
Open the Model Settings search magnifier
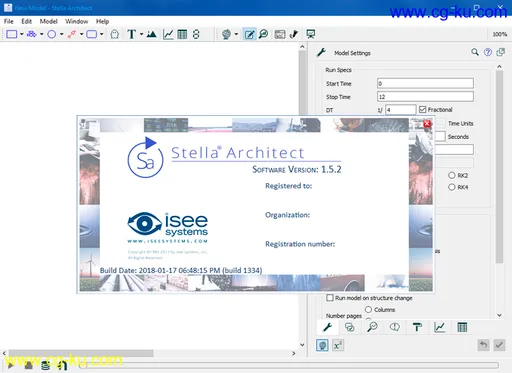coord(475,52)
